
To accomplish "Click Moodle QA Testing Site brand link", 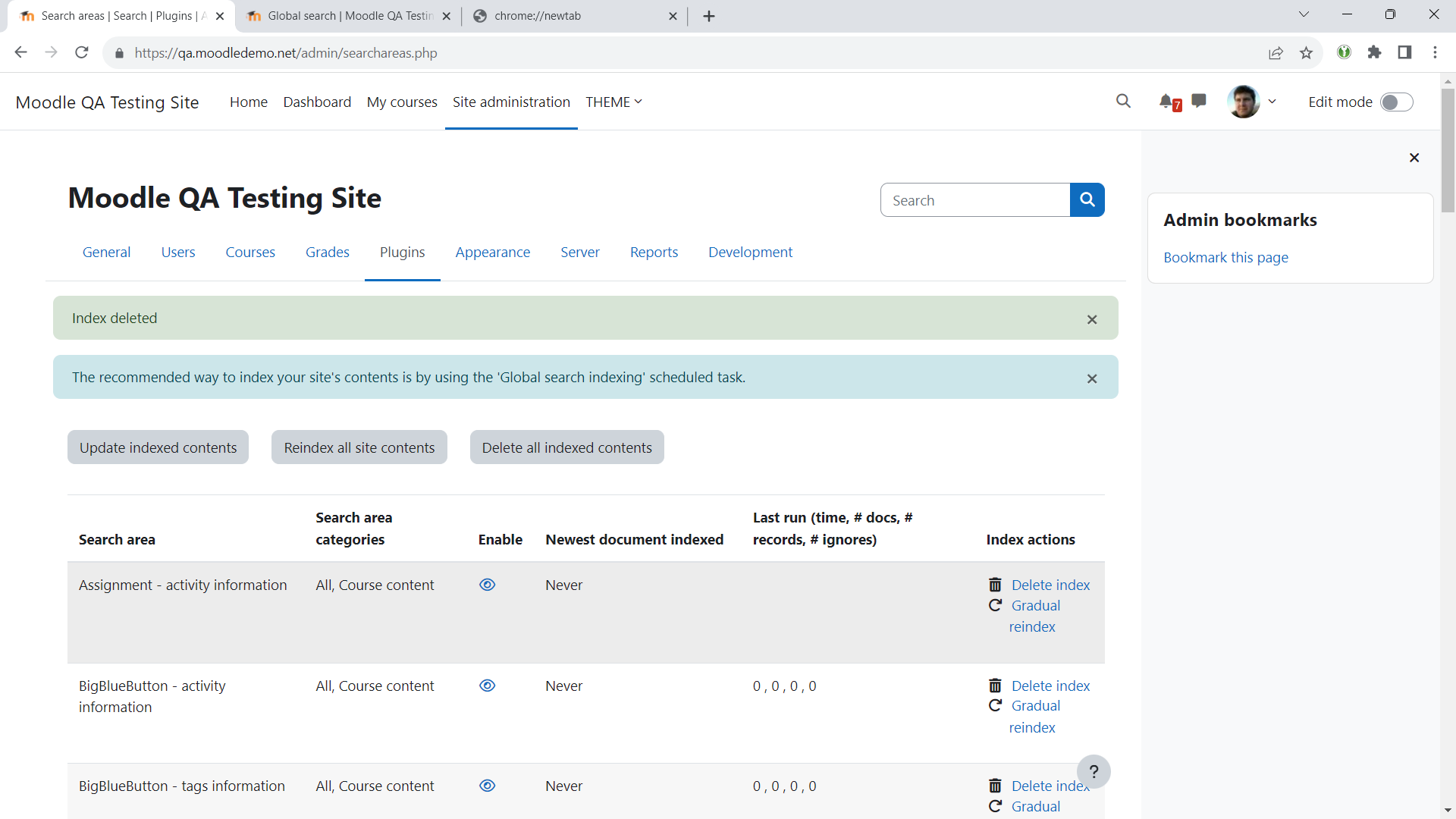I will pos(107,102).
